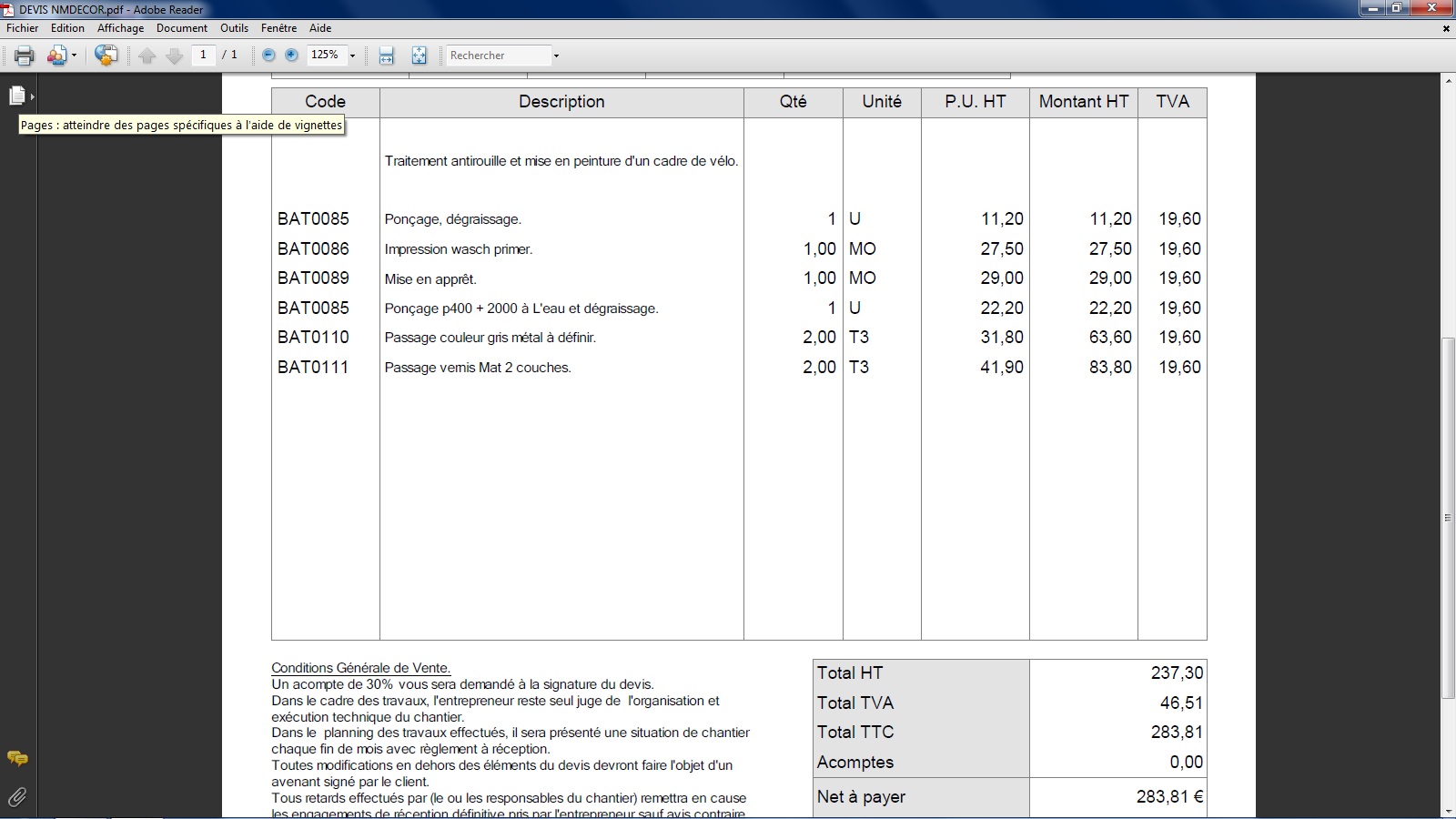1456x819 pixels.
Task: Open the Attachments paperclip panel
Action: (17, 797)
